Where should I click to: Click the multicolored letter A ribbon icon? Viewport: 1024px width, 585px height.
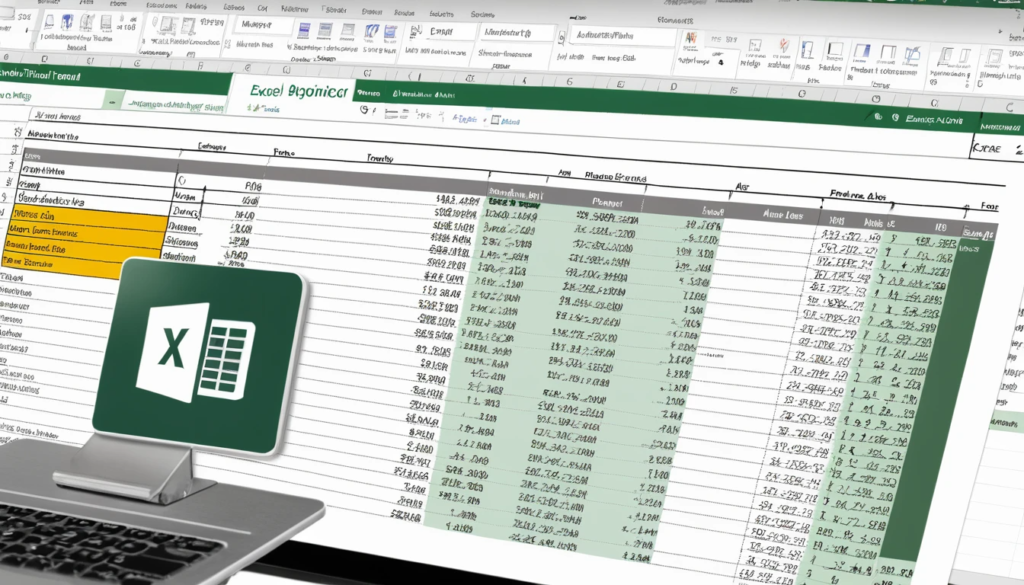tap(692, 39)
